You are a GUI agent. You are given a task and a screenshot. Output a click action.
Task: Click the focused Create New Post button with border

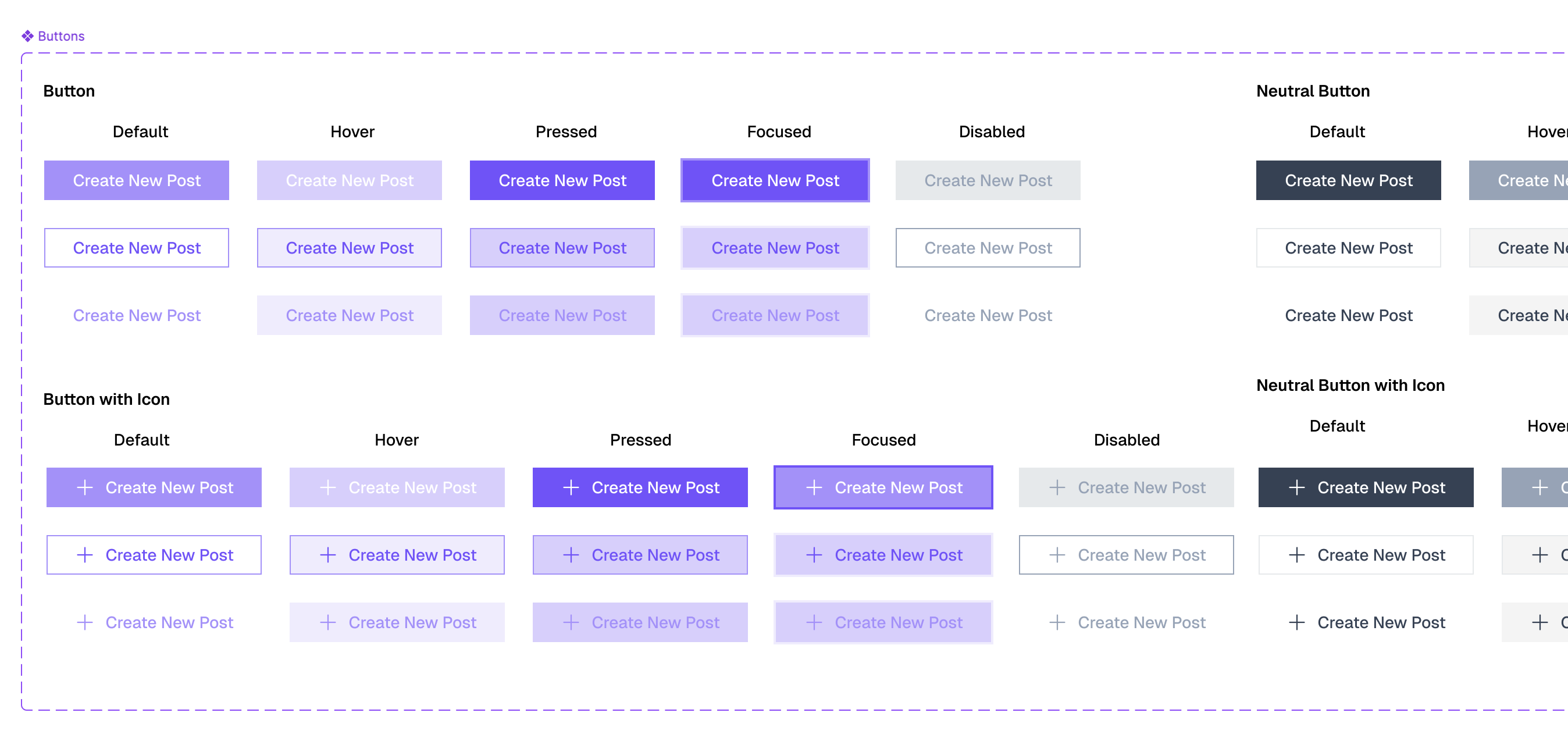[775, 180]
